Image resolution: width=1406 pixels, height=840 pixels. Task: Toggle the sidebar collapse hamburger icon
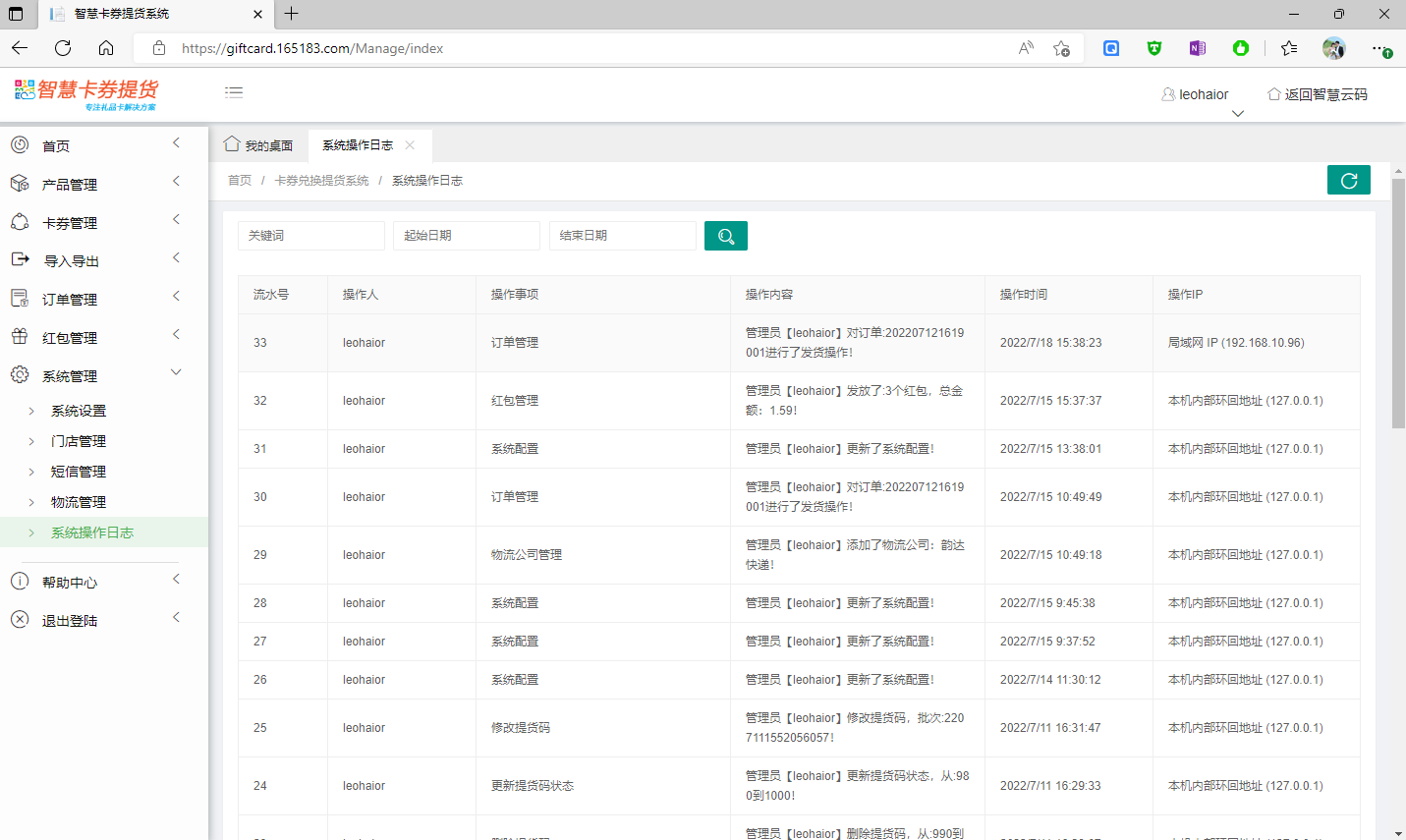[x=234, y=92]
